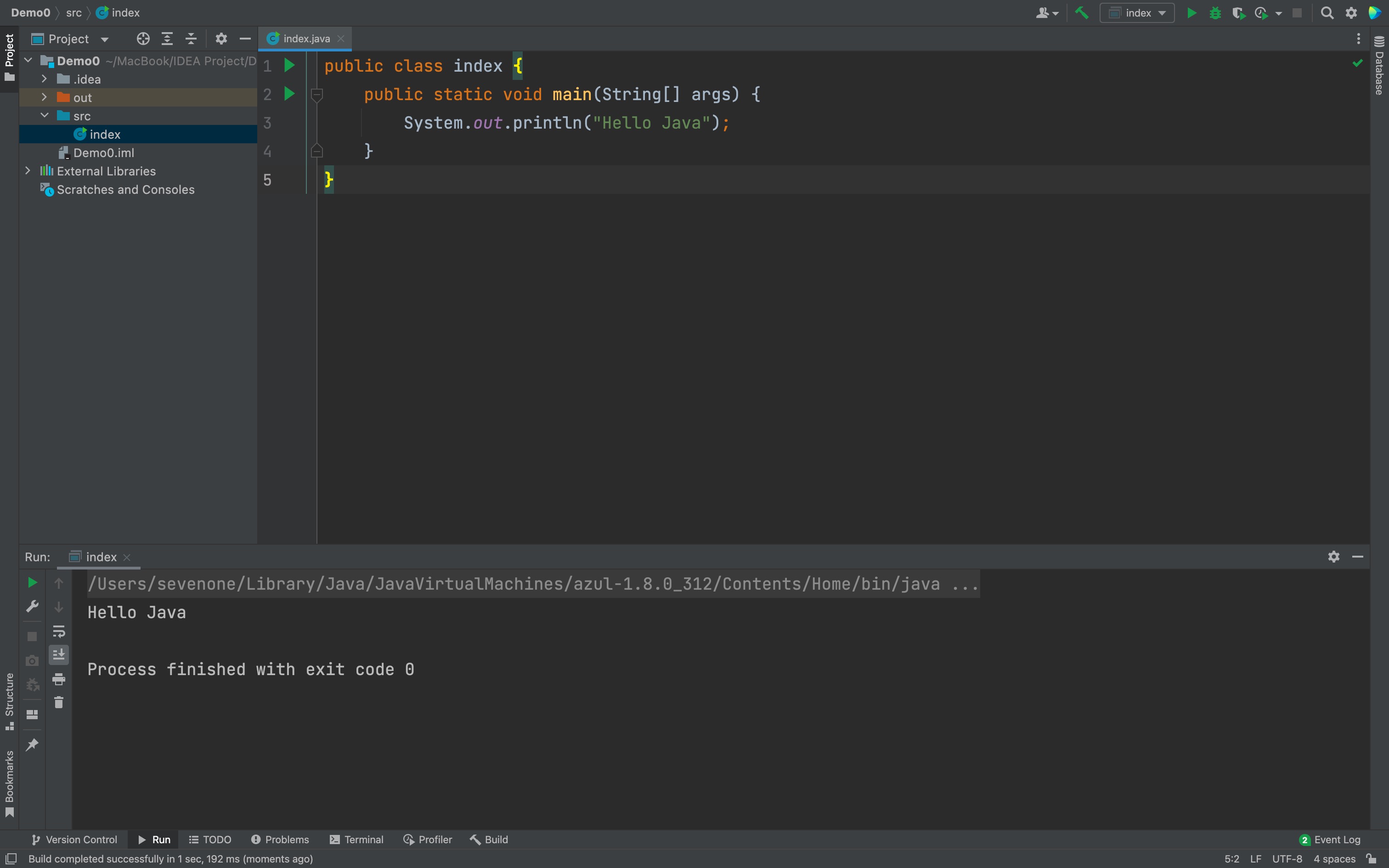
Task: Select Opened File crosshair icon in Project panel
Action: pos(143,39)
